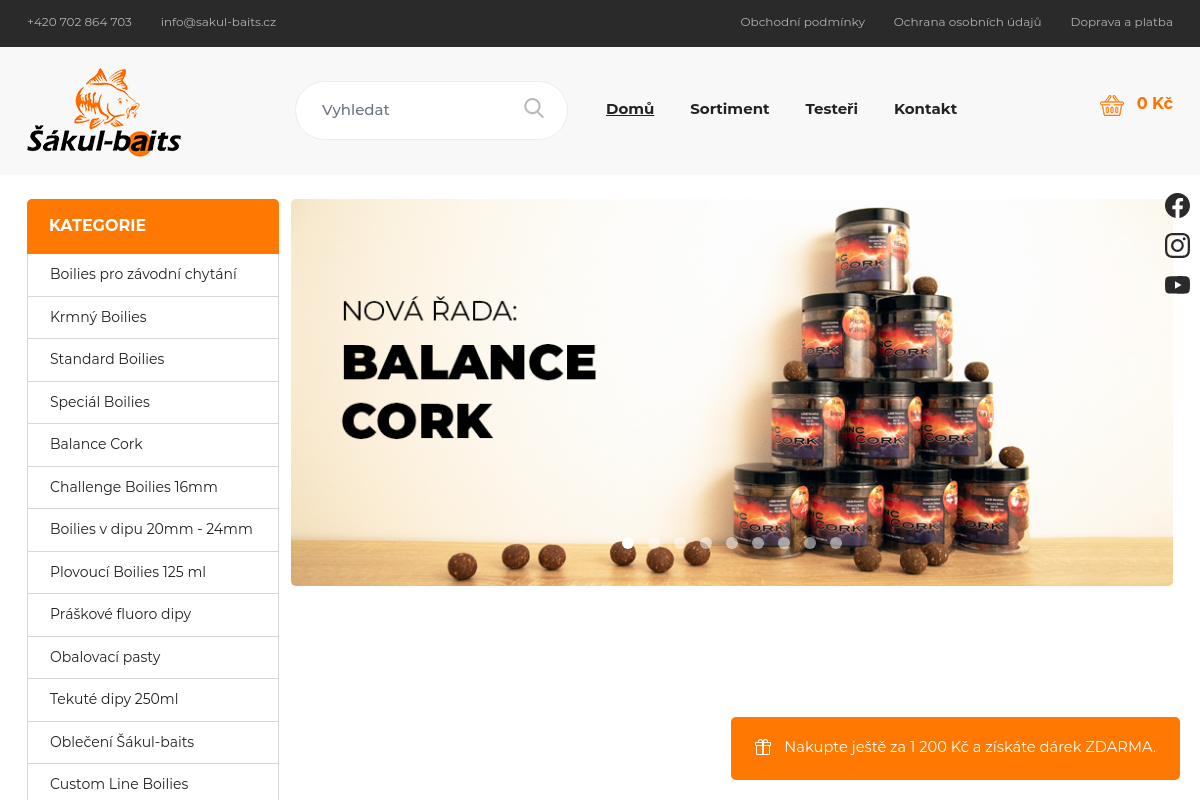Open the shopping basket icon

point(1112,105)
